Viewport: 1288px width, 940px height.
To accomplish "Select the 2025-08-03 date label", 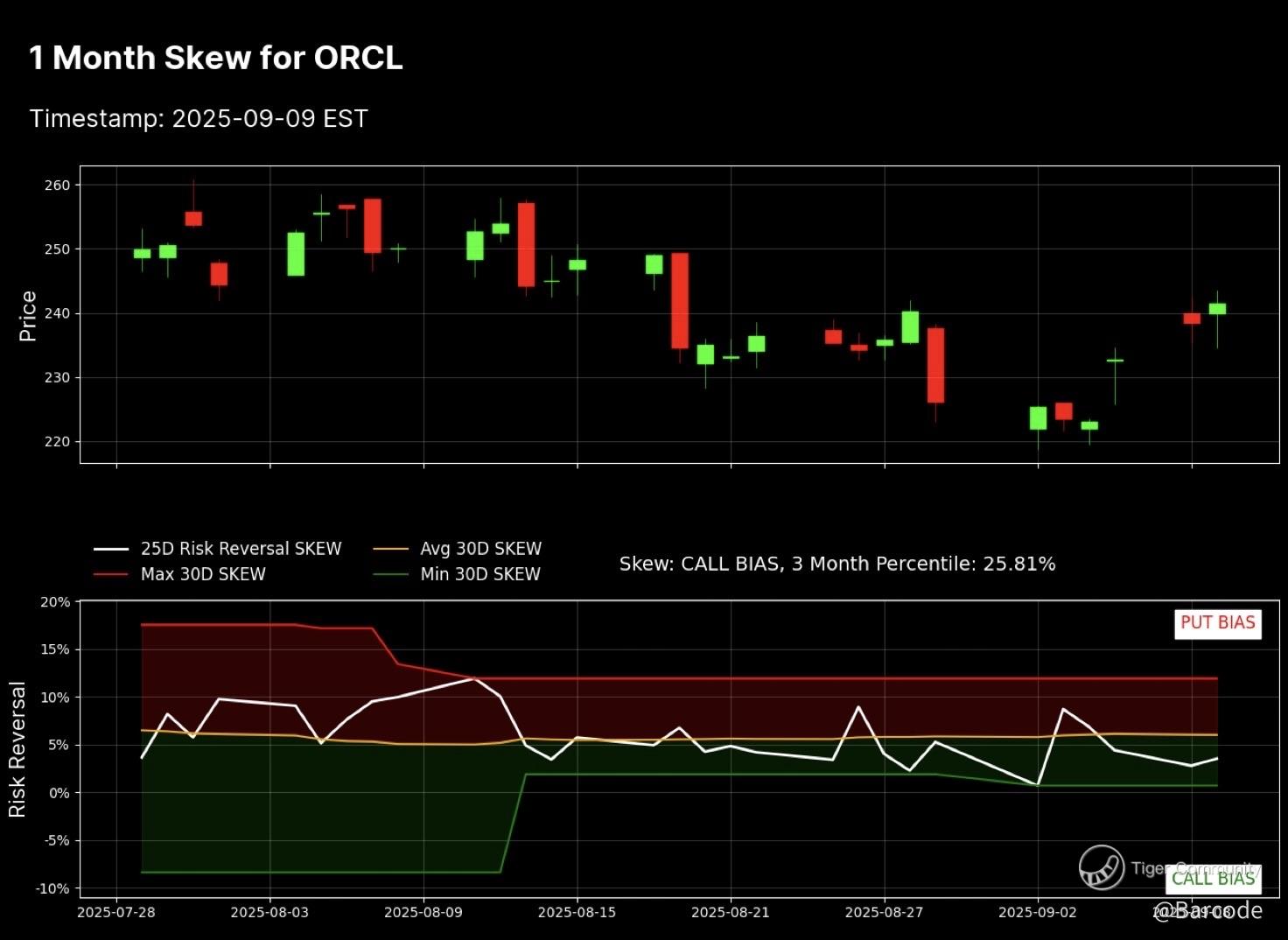I will (269, 913).
